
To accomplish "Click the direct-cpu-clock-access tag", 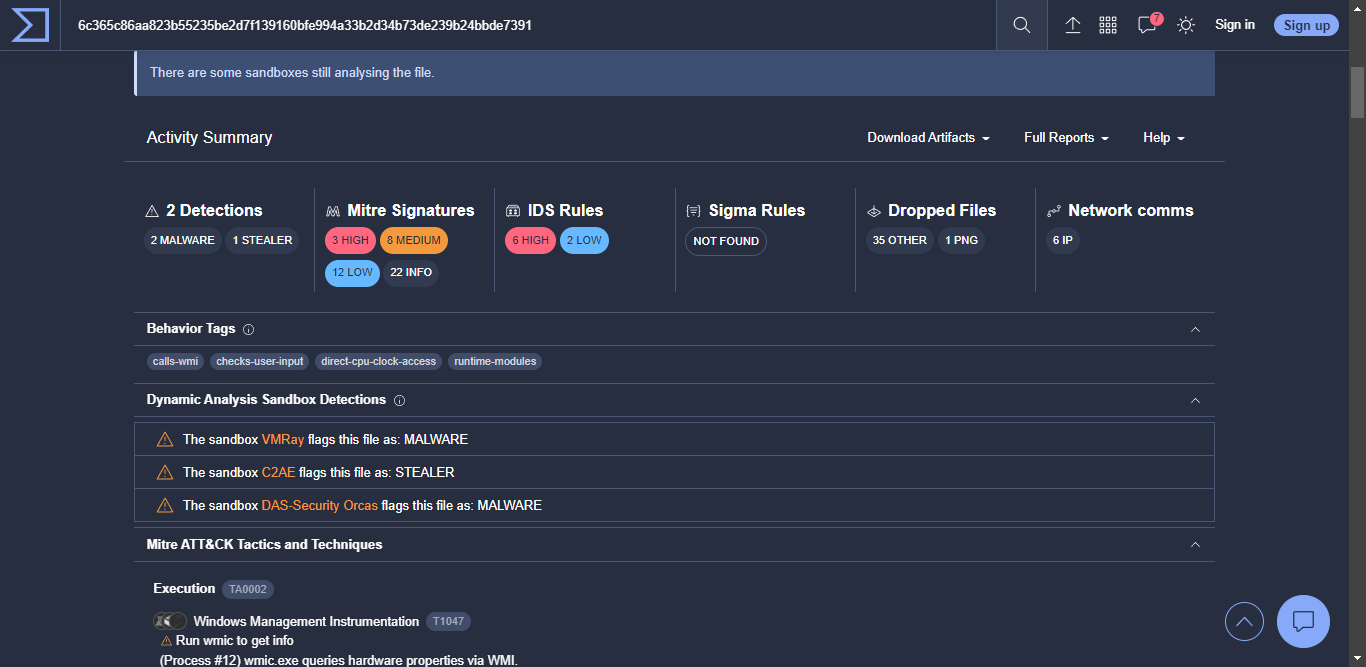I will pos(379,362).
